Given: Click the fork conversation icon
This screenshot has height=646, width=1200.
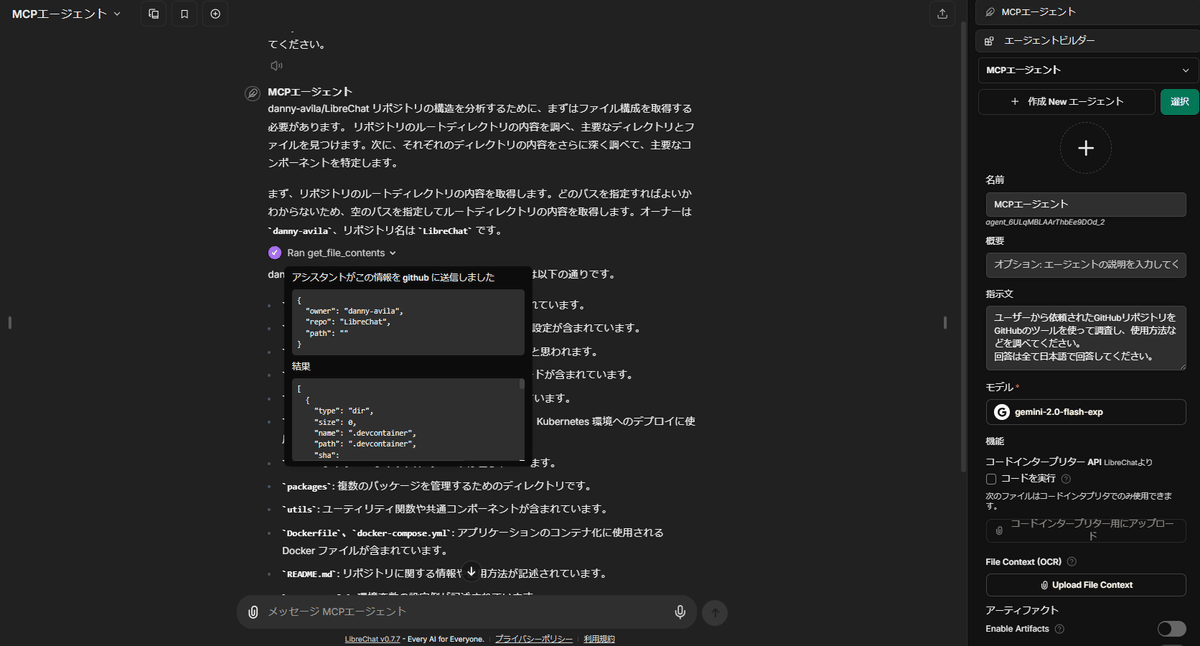Looking at the screenshot, I should tap(152, 14).
